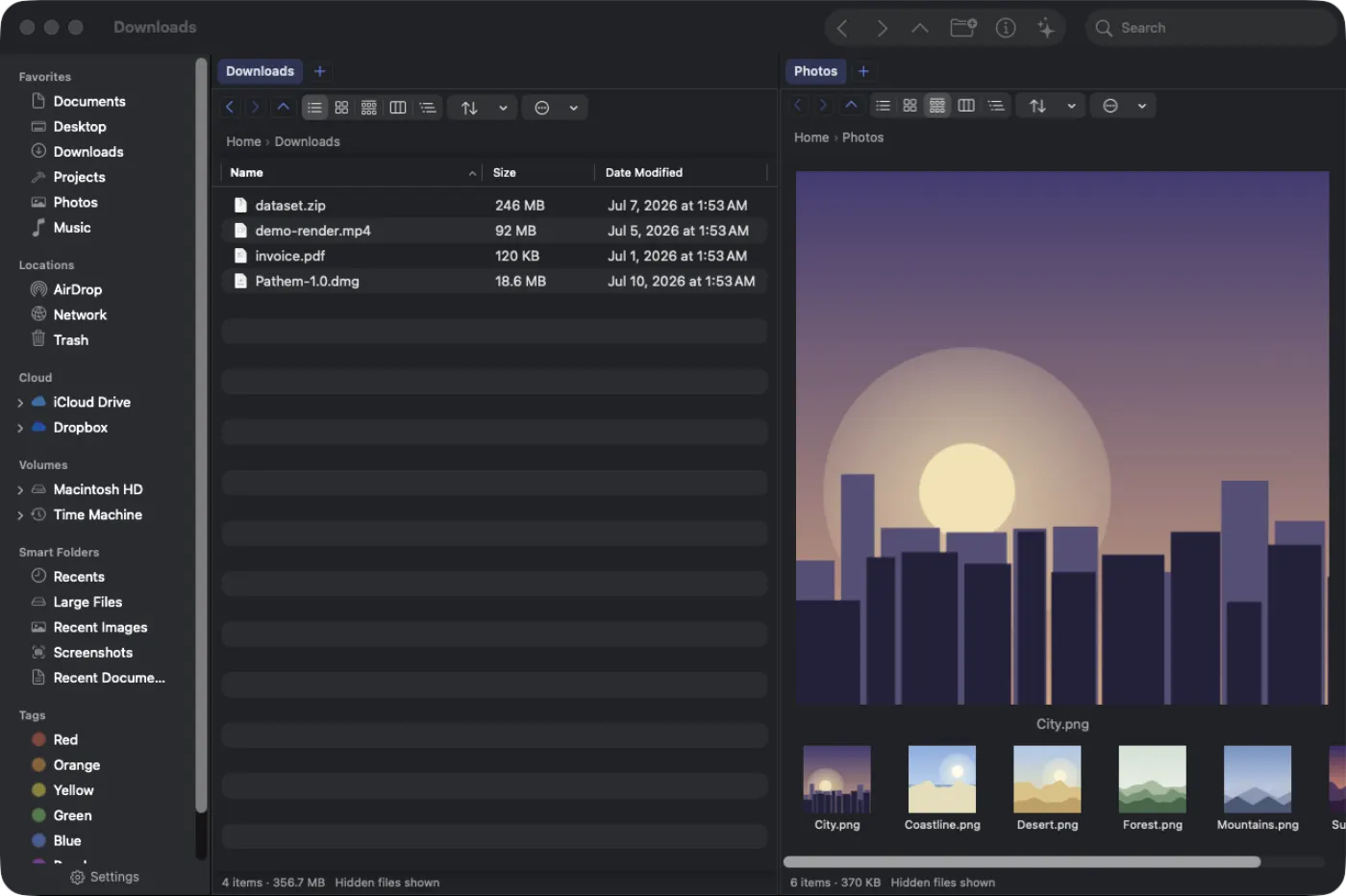The height and width of the screenshot is (896, 1346).
Task: Sort files by the Date Modified column header
Action: click(x=681, y=173)
